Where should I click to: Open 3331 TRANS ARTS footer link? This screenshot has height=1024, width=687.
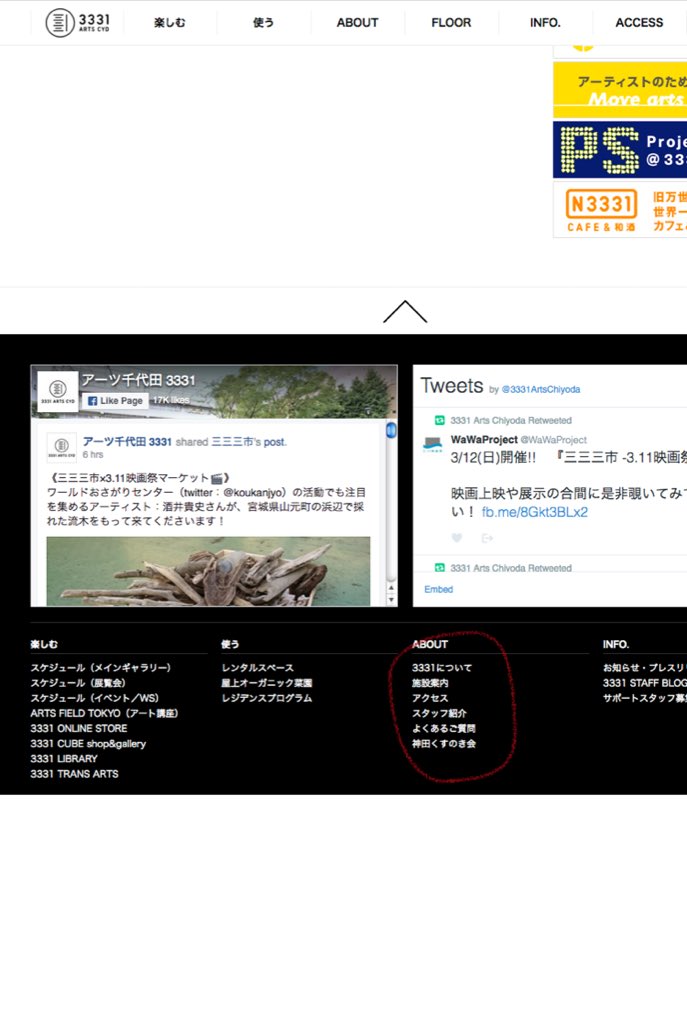click(x=74, y=773)
